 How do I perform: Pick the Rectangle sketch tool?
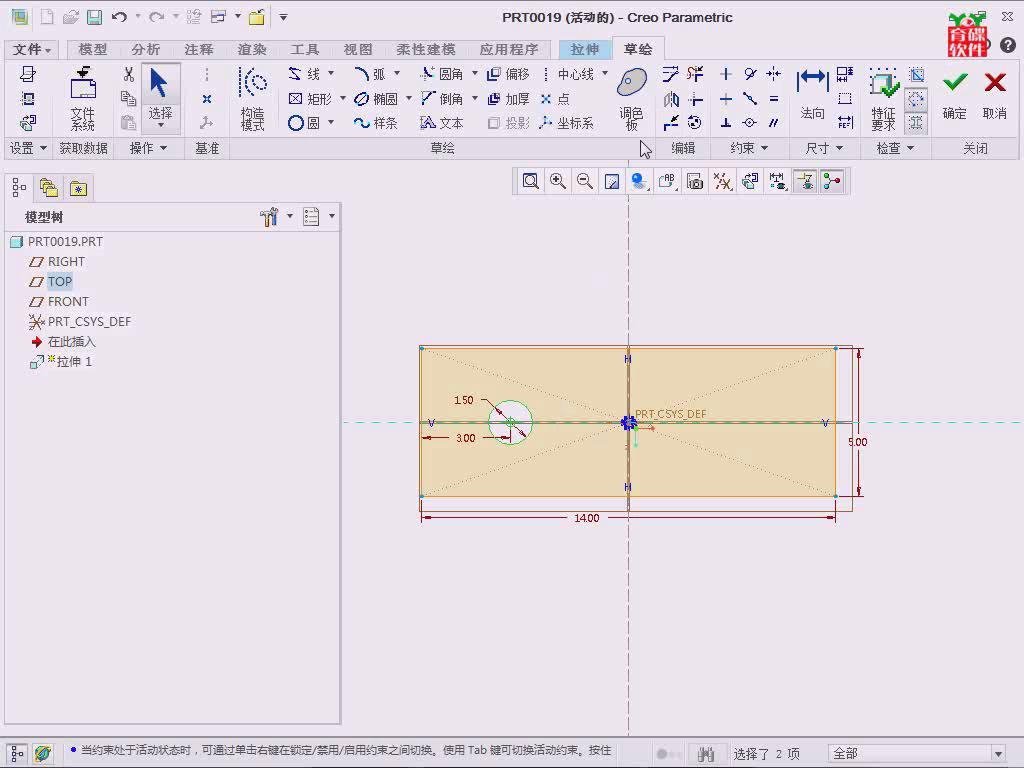(x=310, y=99)
